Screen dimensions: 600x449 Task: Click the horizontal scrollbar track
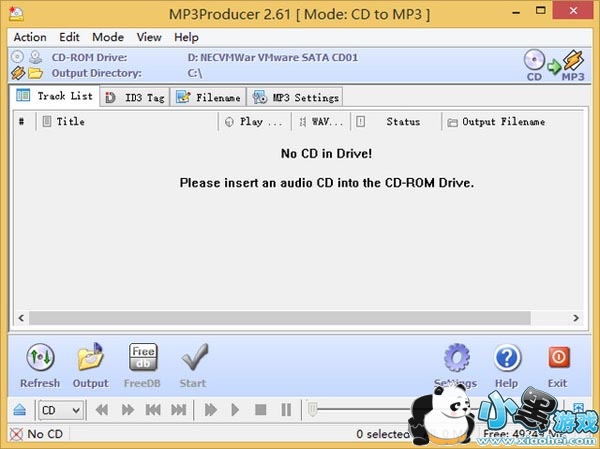click(280, 318)
